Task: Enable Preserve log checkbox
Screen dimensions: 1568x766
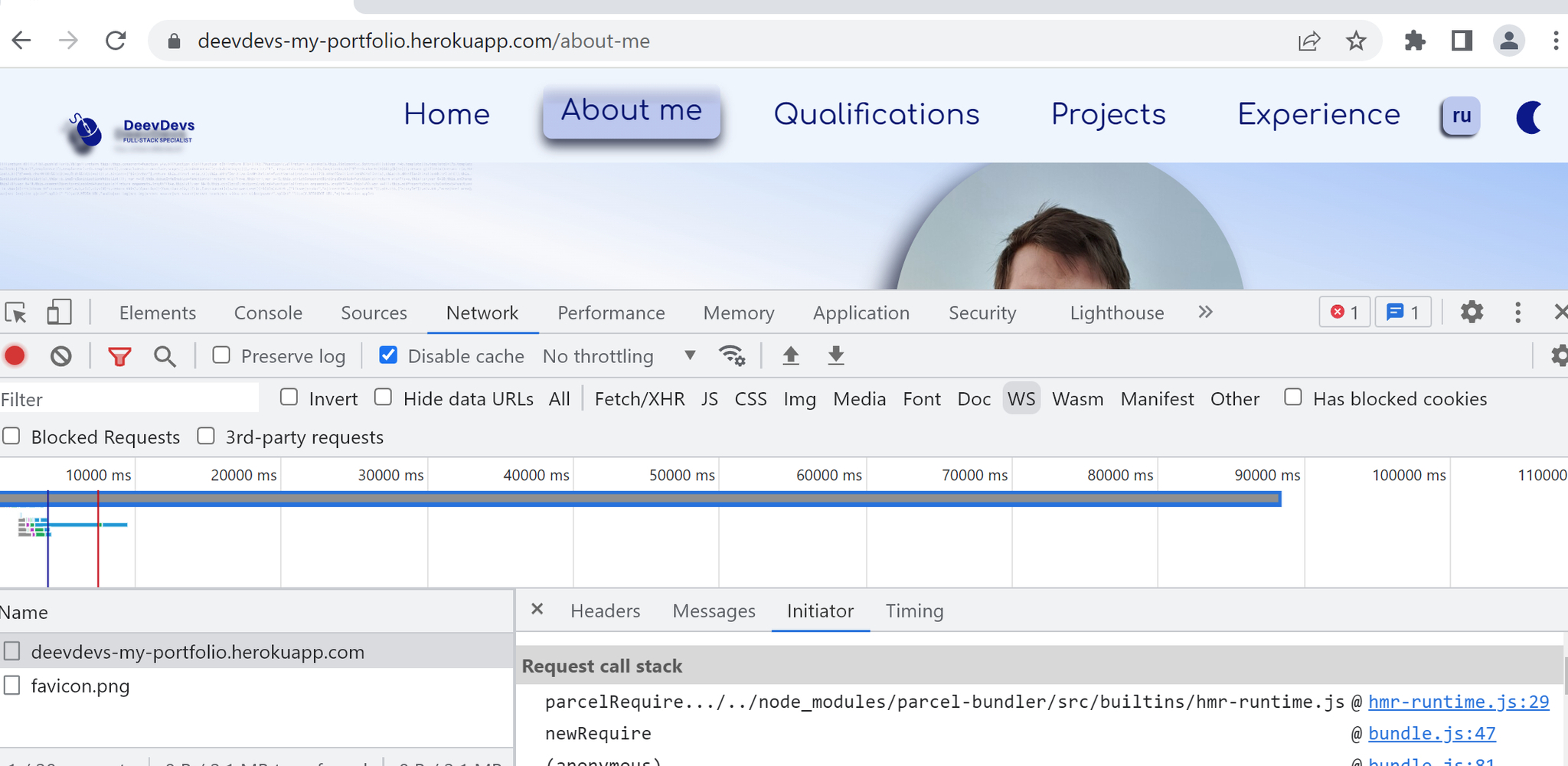Action: pyautogui.click(x=221, y=355)
